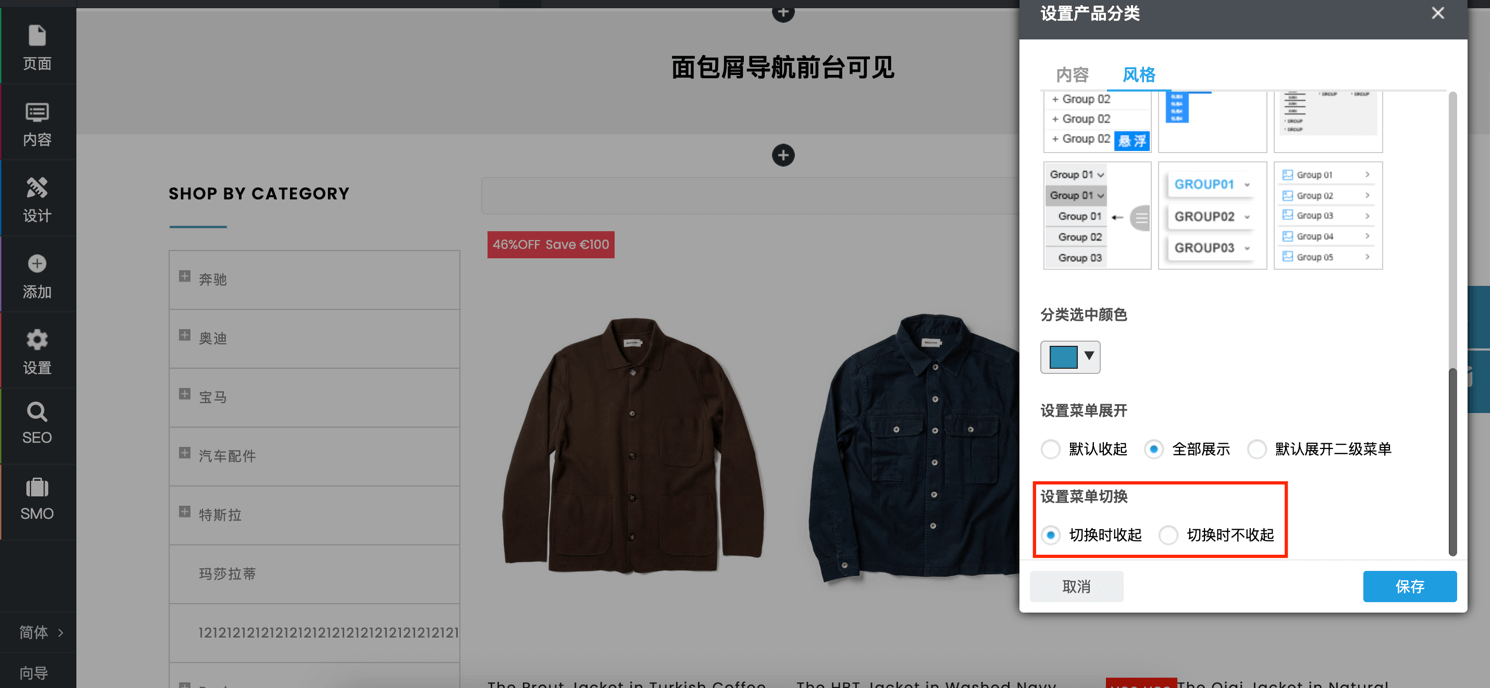1490x688 pixels.
Task: Click the 保存 save button
Action: [1409, 586]
